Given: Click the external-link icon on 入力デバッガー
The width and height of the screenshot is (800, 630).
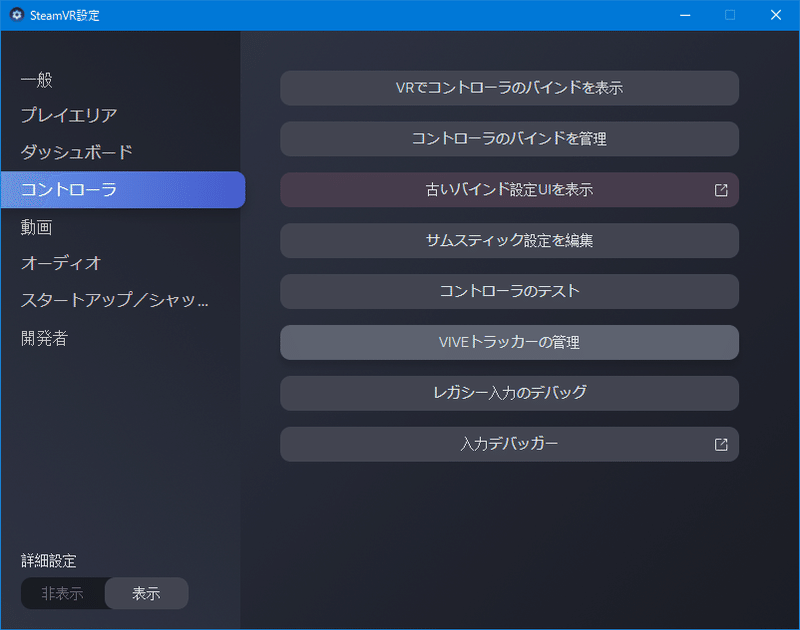Looking at the screenshot, I should point(722,444).
